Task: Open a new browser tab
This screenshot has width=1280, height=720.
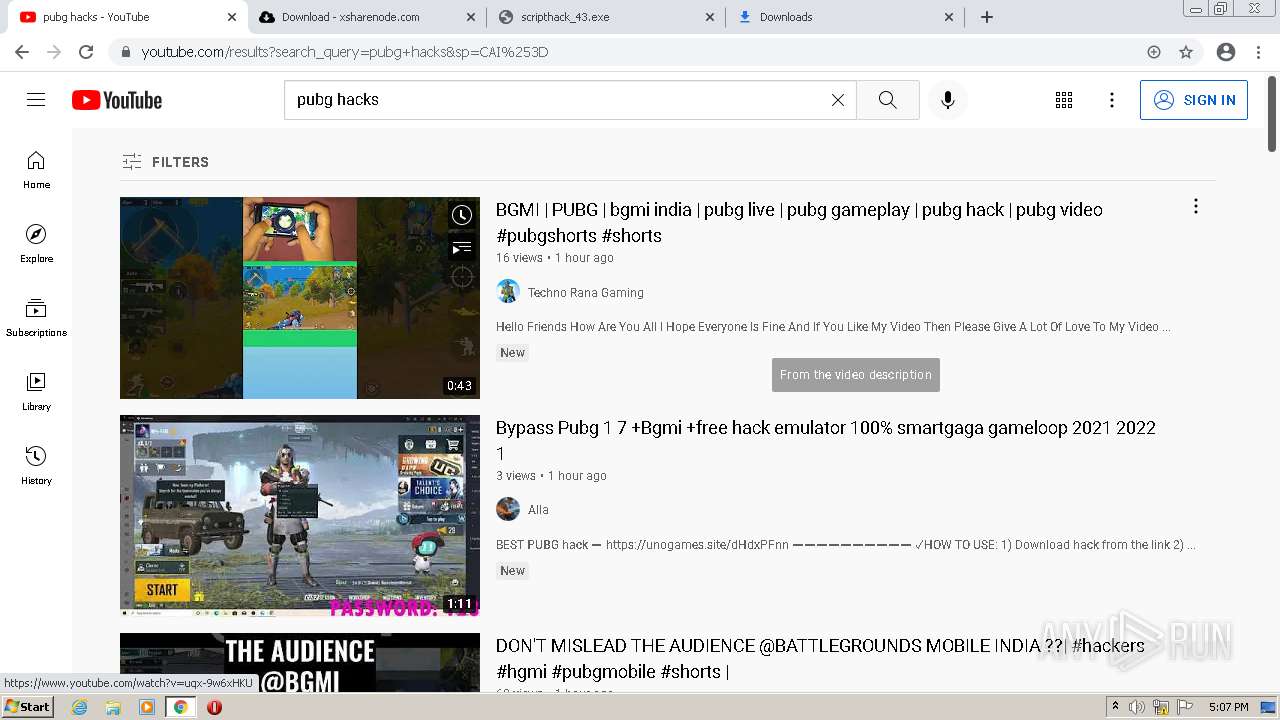Action: click(x=987, y=17)
